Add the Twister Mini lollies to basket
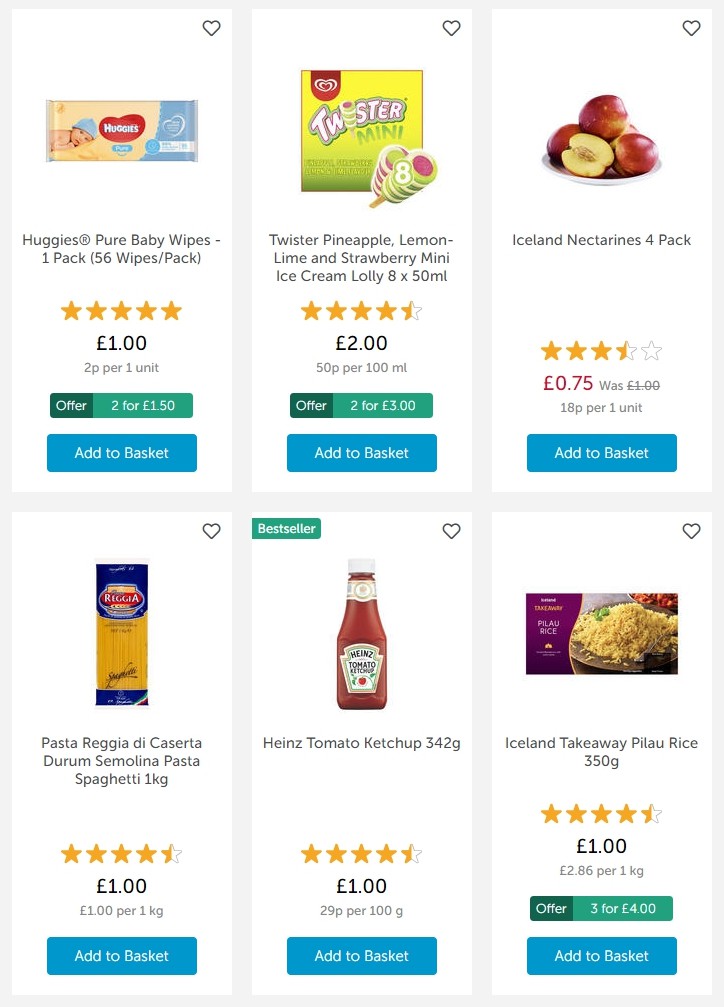The height and width of the screenshot is (1007, 724). pos(361,453)
